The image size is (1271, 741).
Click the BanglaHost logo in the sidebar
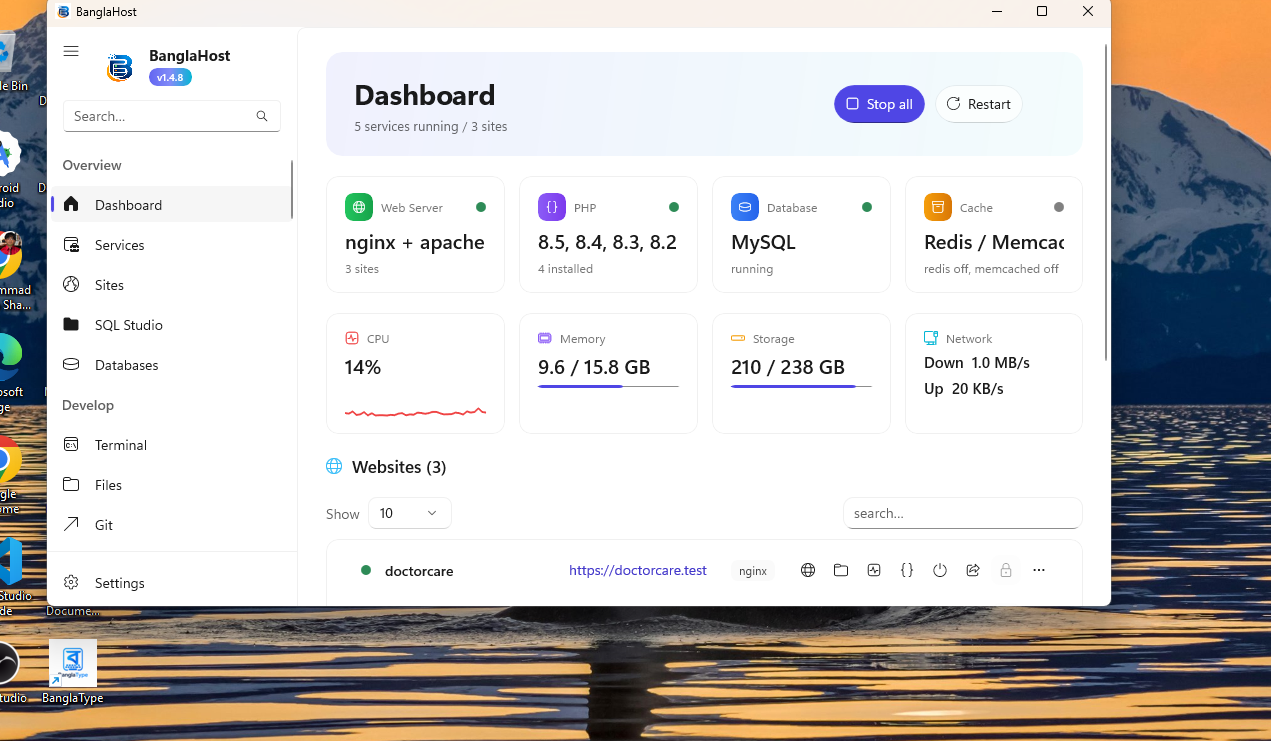[x=120, y=67]
